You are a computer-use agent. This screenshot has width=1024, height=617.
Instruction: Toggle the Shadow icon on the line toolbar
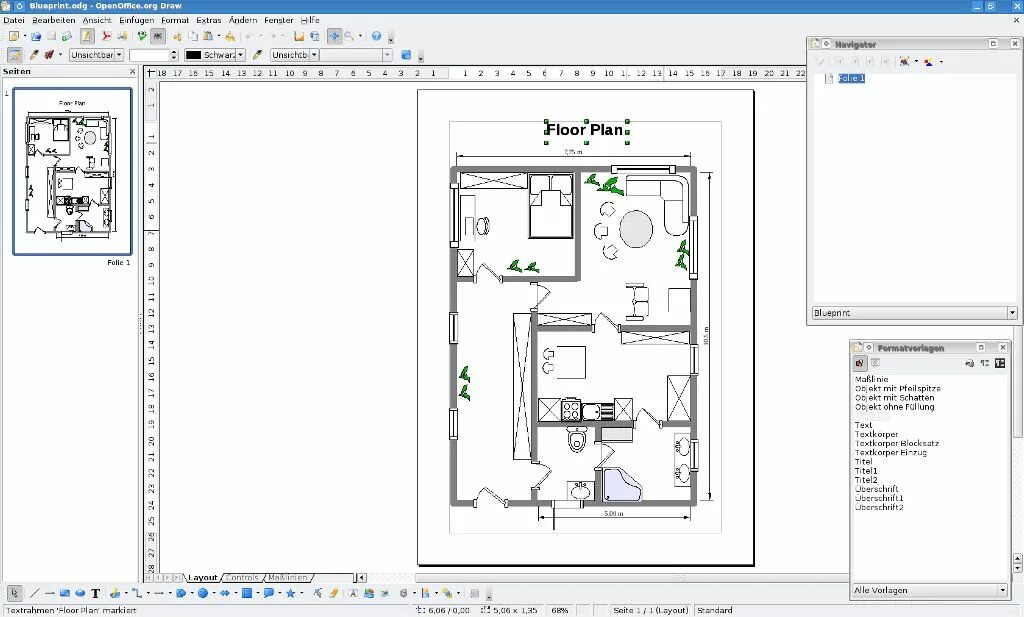coord(406,55)
